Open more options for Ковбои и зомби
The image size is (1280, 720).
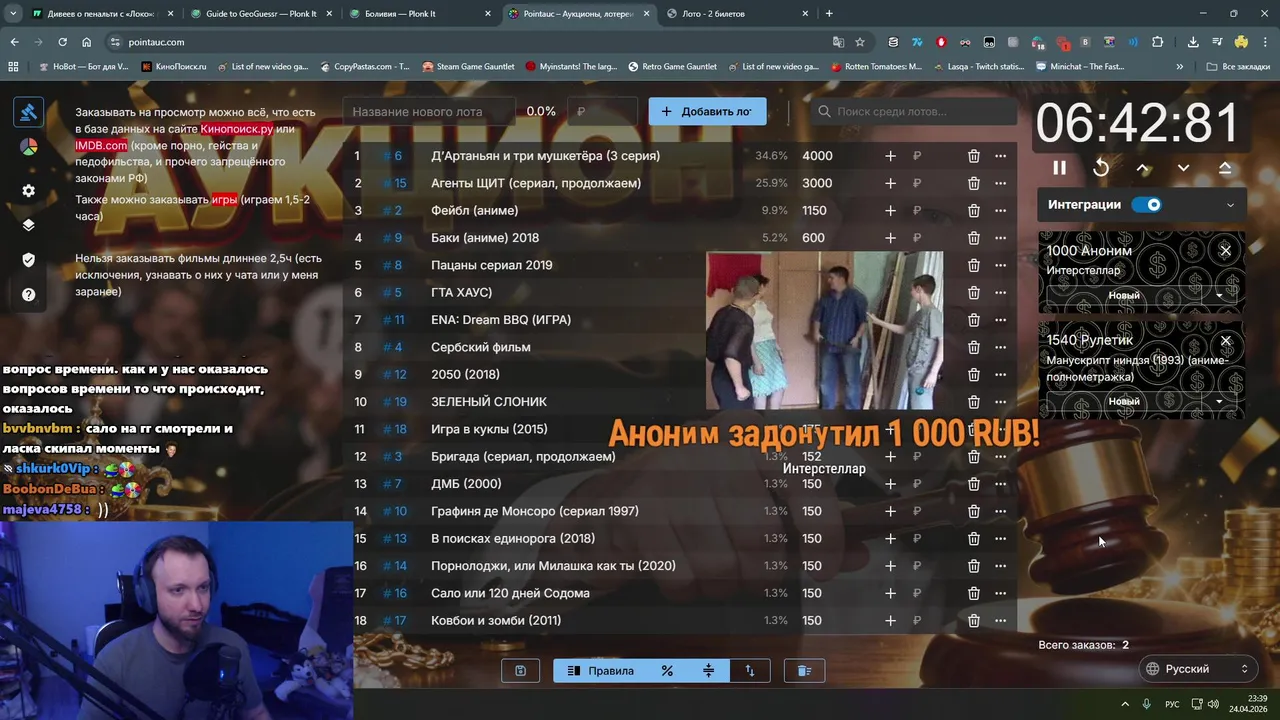click(1000, 621)
